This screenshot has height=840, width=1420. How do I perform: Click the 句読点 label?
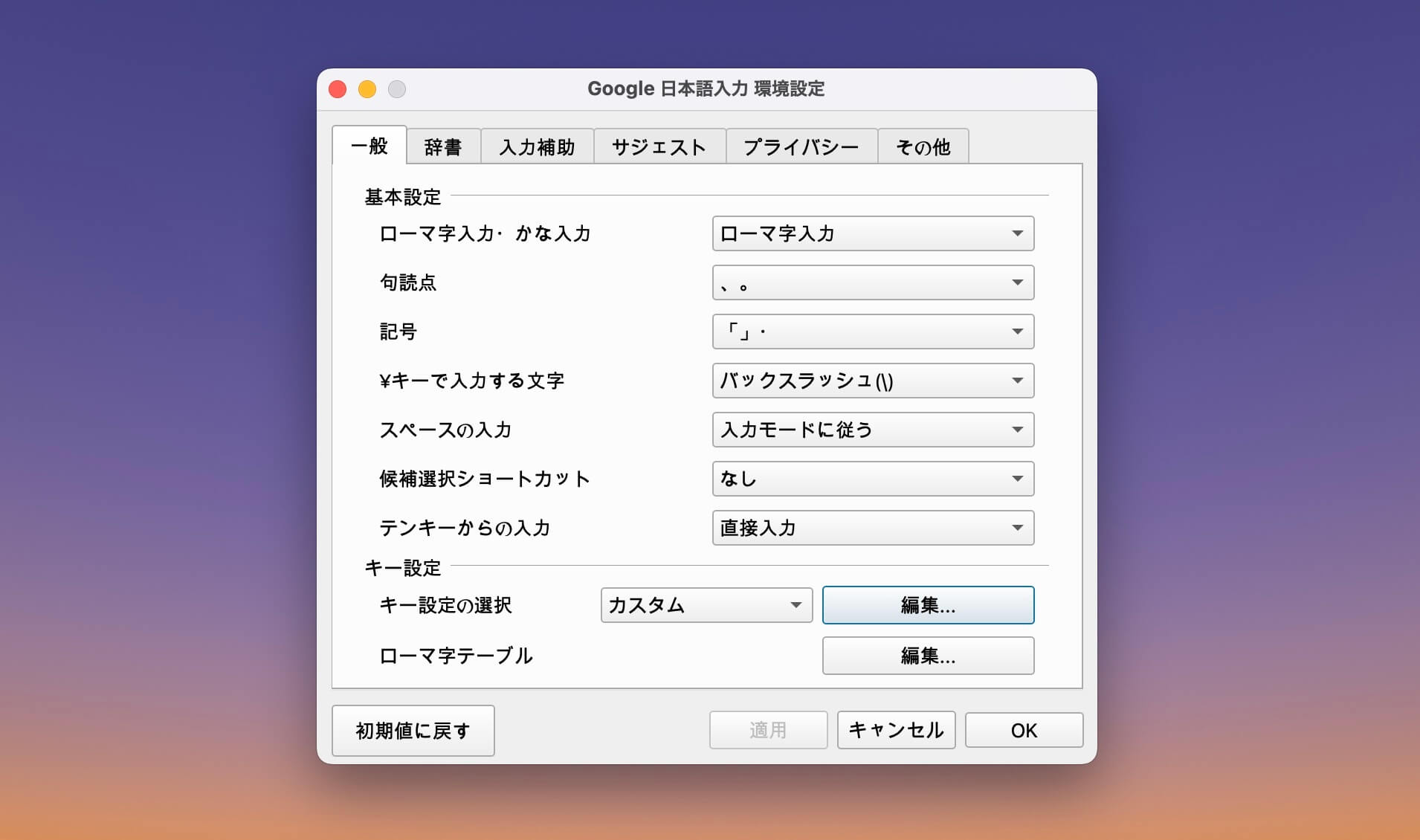(x=407, y=282)
